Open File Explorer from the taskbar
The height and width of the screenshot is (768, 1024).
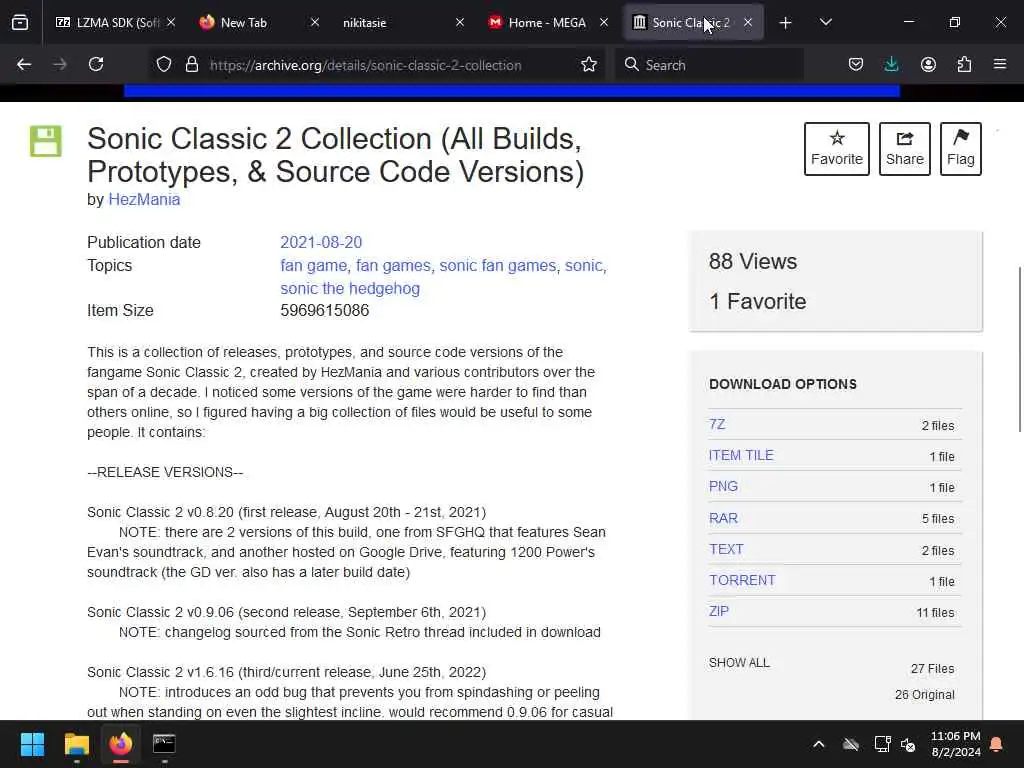pos(76,744)
